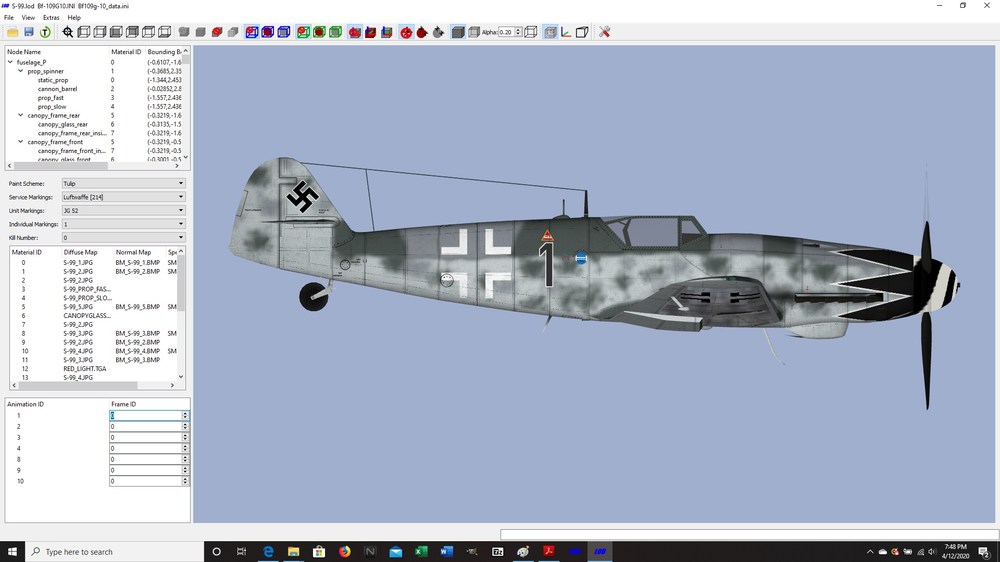1000x562 pixels.
Task: Open the Paint Scheme dropdown
Action: coord(123,184)
